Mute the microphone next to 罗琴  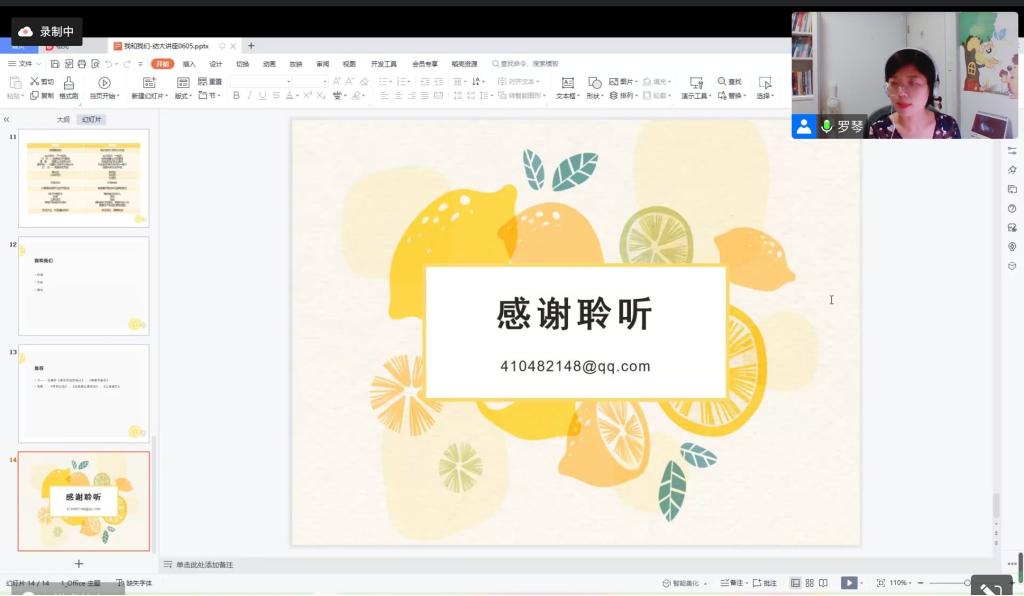[x=827, y=127]
